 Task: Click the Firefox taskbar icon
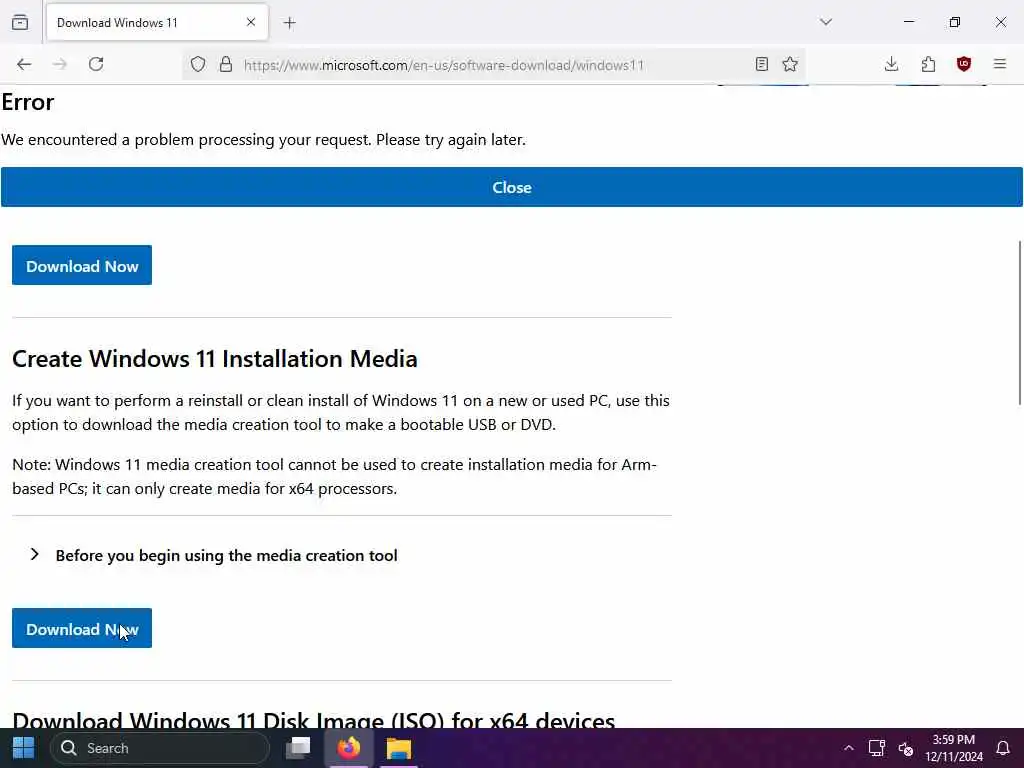[349, 748]
